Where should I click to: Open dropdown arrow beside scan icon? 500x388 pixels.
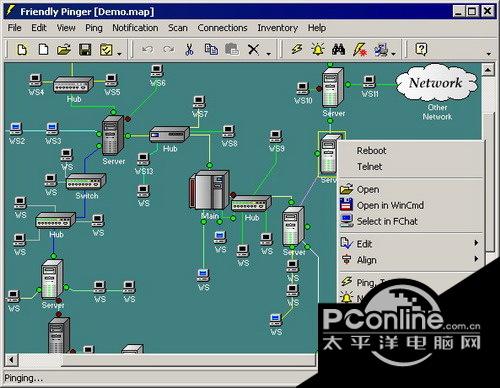click(394, 53)
